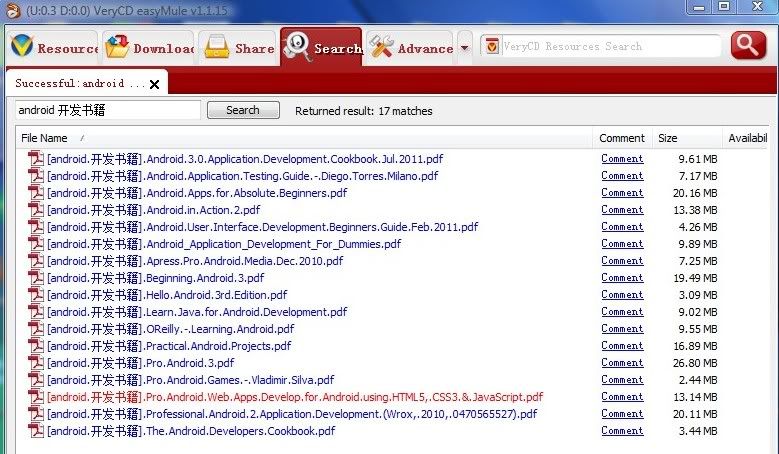Image resolution: width=779 pixels, height=454 pixels.
Task: Select file Learn.Java.for.Android.Development.pdf
Action: (197, 312)
